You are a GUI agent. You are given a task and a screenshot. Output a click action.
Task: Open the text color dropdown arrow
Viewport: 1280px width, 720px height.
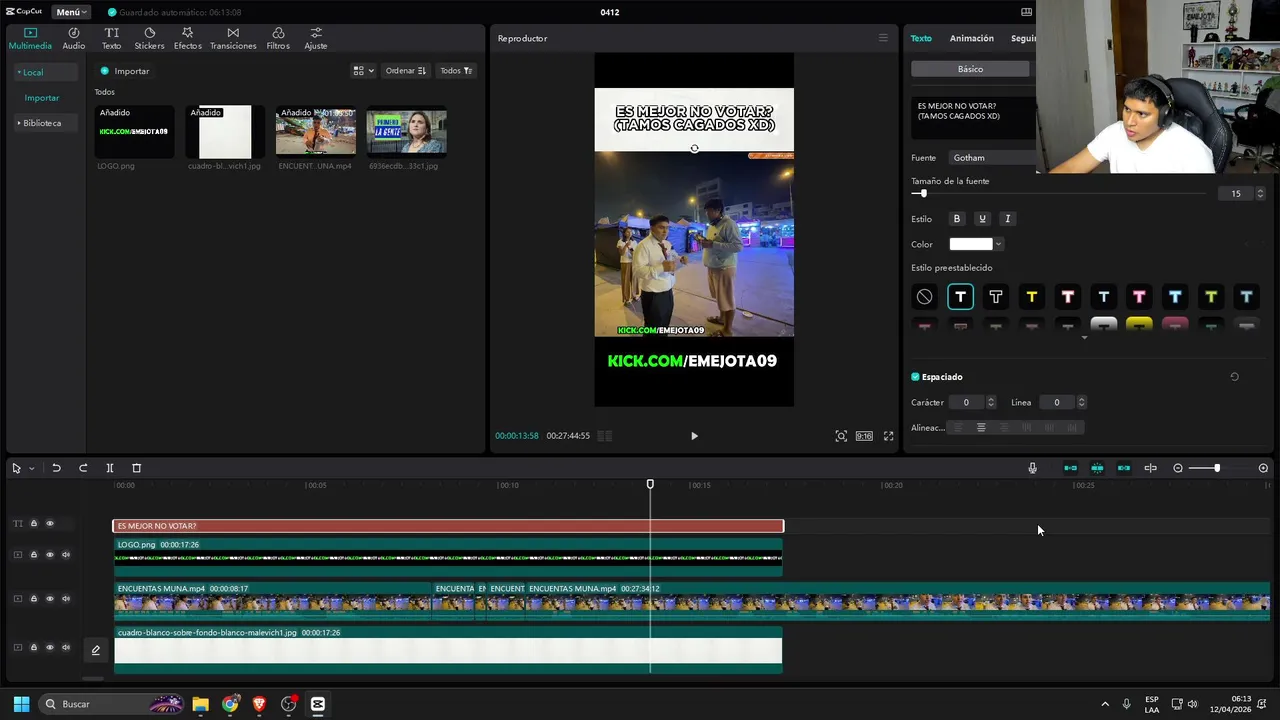point(998,244)
